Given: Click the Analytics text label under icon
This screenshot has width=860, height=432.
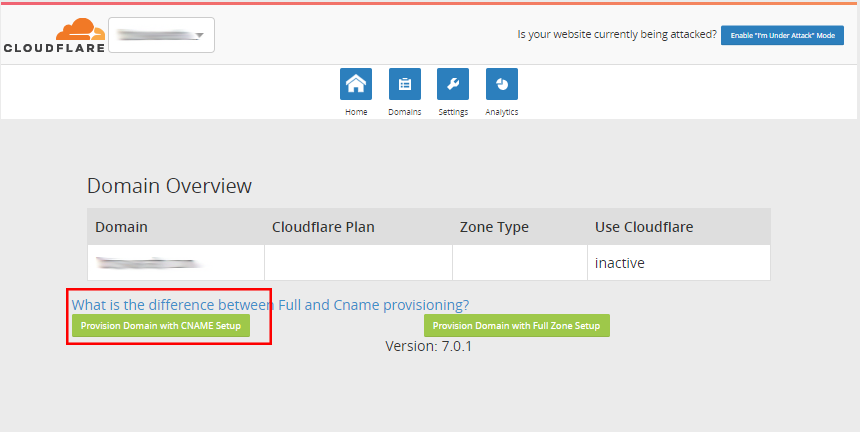Looking at the screenshot, I should tap(501, 112).
